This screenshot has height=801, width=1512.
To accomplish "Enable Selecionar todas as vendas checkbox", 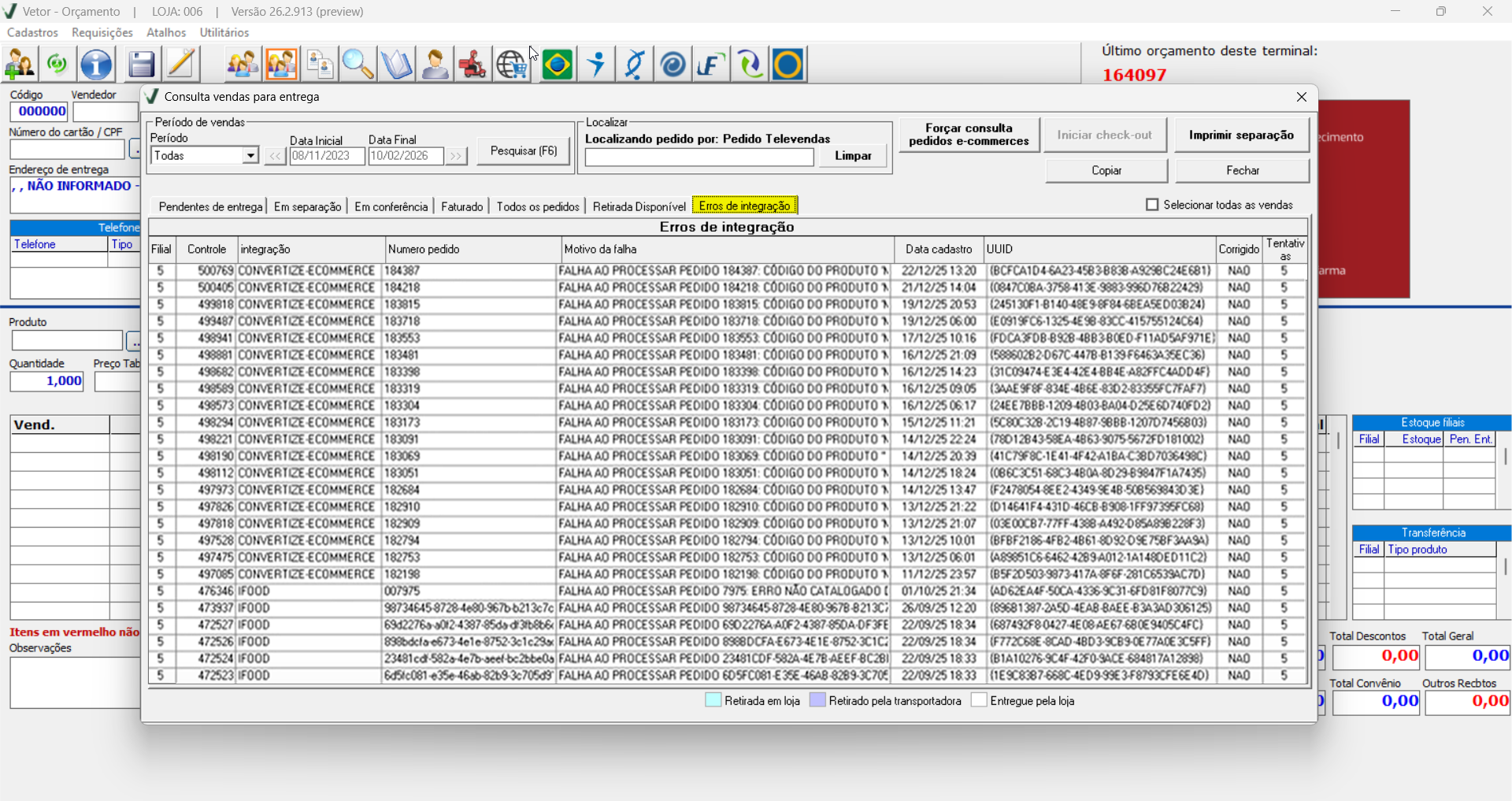I will tap(1152, 205).
